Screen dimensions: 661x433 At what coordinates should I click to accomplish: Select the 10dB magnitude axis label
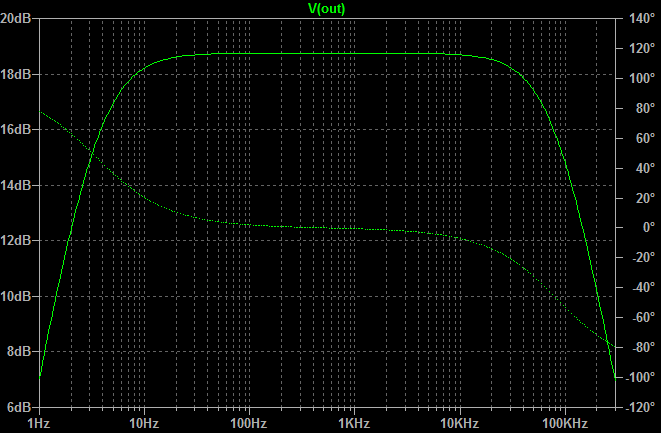(16, 296)
